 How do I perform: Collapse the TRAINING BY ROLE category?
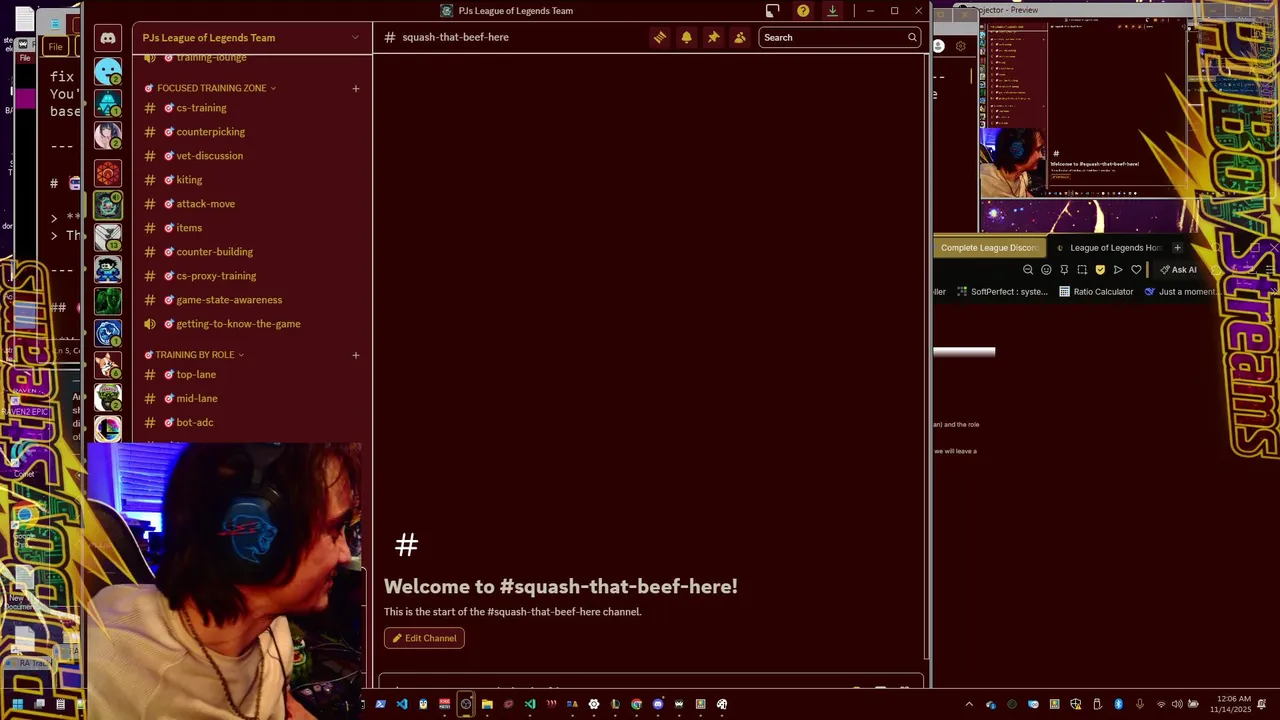click(195, 355)
